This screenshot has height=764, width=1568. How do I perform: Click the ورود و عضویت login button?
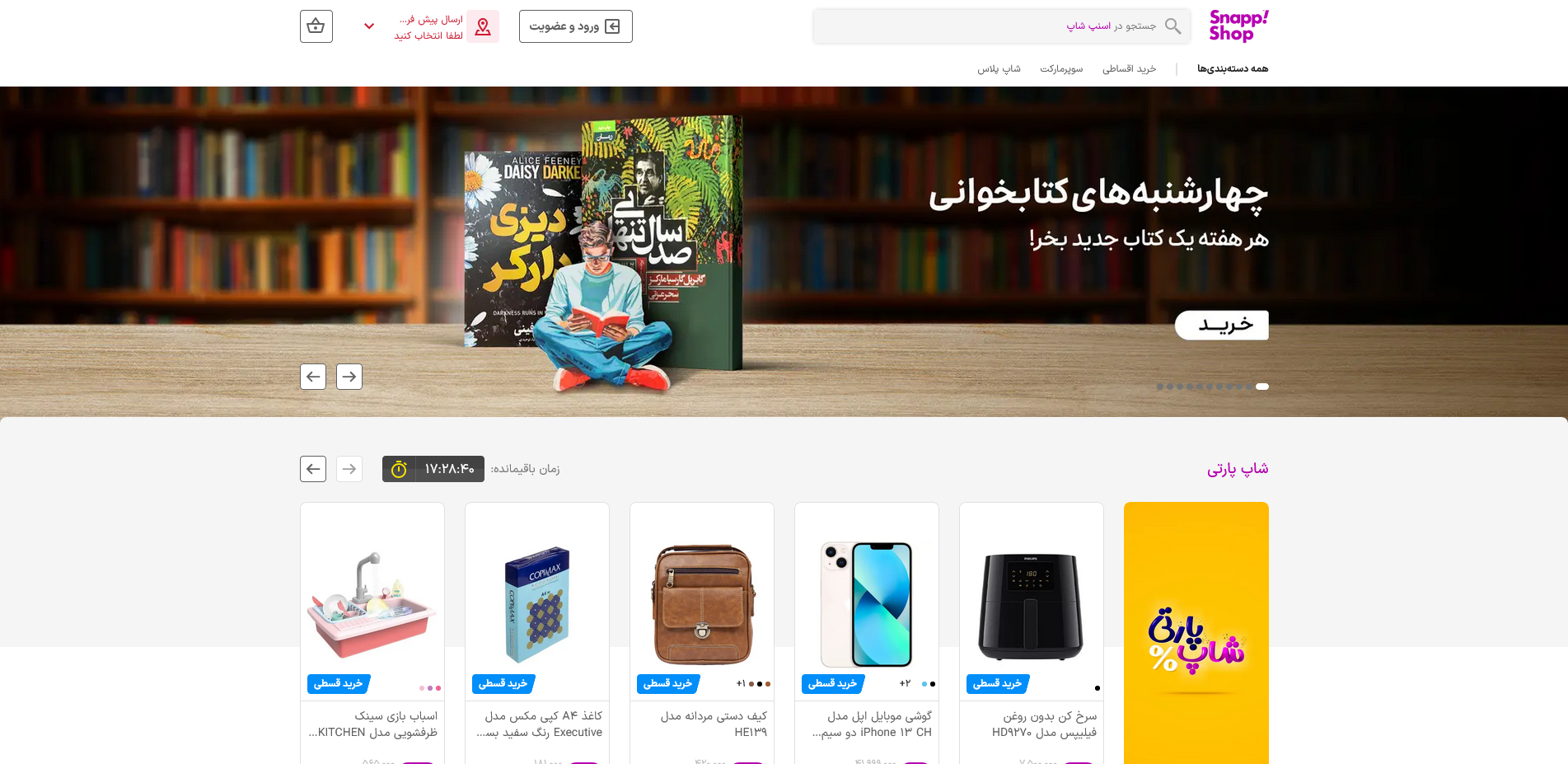pyautogui.click(x=576, y=26)
